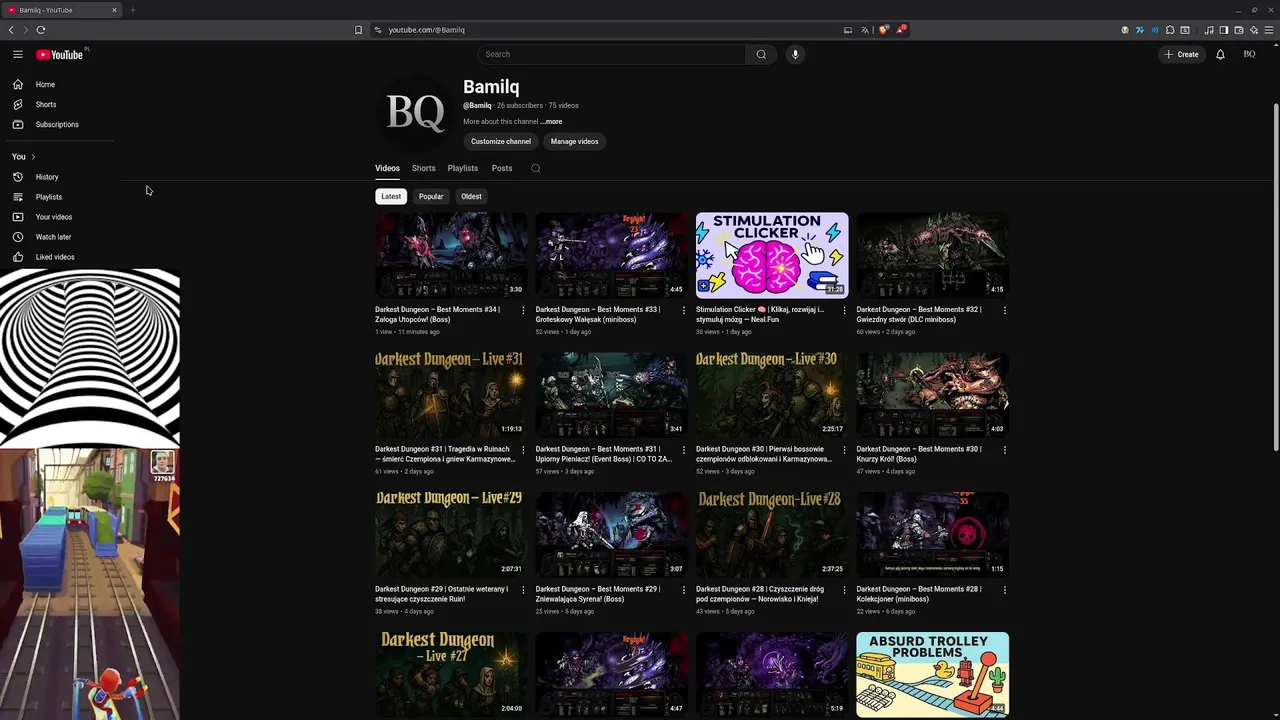Open the browser main hamburger menu
The image size is (1280, 720).
pos(1270,30)
